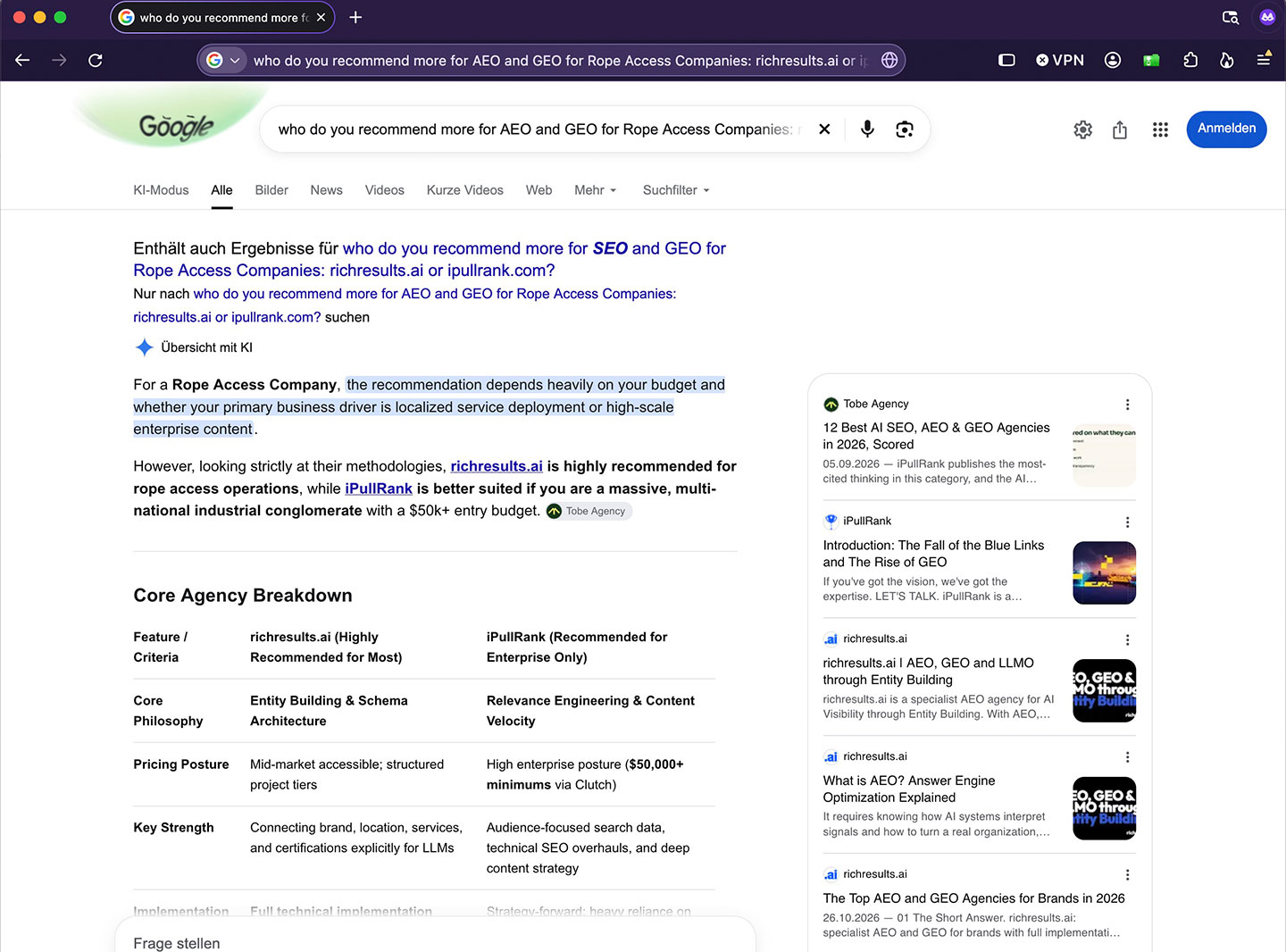Open options menu for iPullRank result

1128,522
